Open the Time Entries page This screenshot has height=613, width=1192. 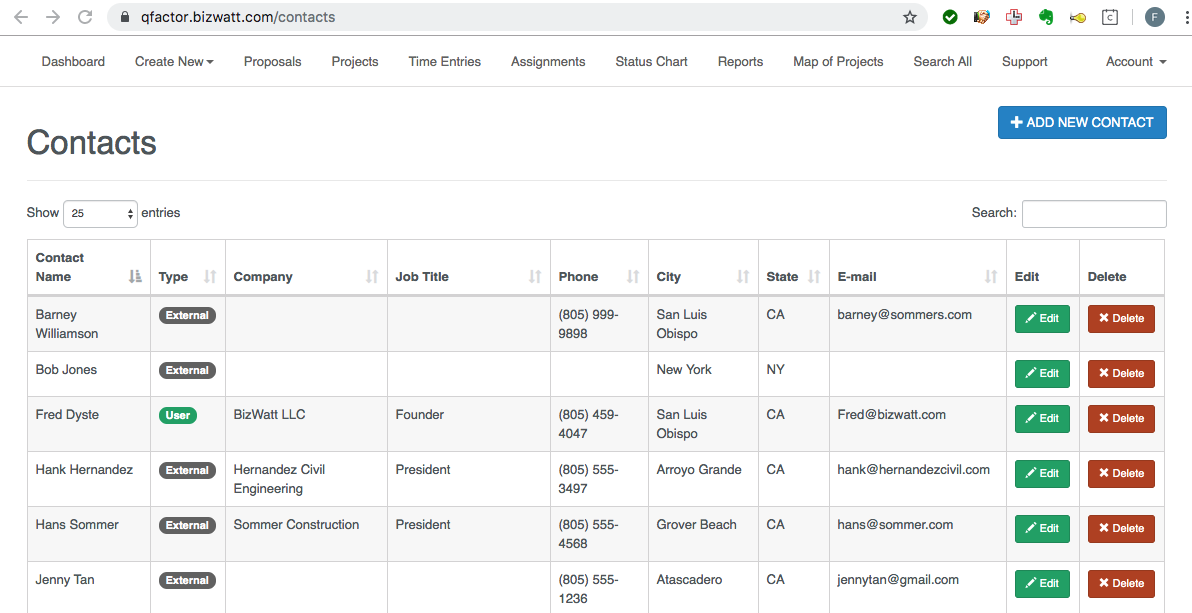pyautogui.click(x=444, y=62)
